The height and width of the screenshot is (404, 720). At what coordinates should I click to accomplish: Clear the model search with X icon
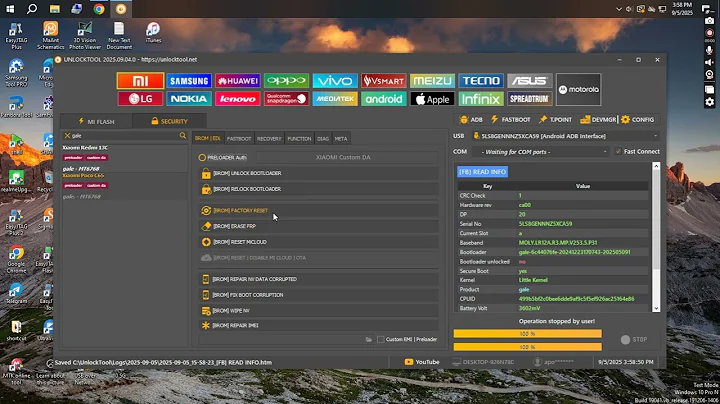(67, 135)
